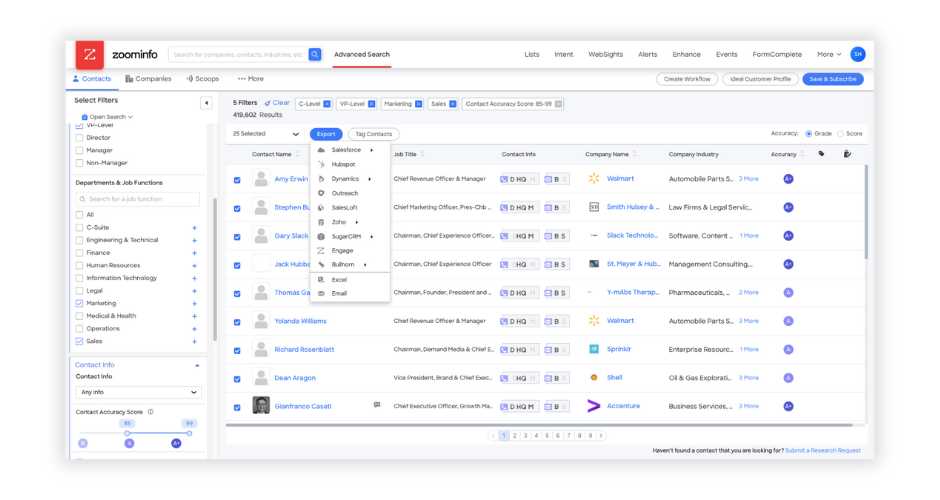Switch to the Companies tab
This screenshot has height=500, width=940.
pos(148,79)
